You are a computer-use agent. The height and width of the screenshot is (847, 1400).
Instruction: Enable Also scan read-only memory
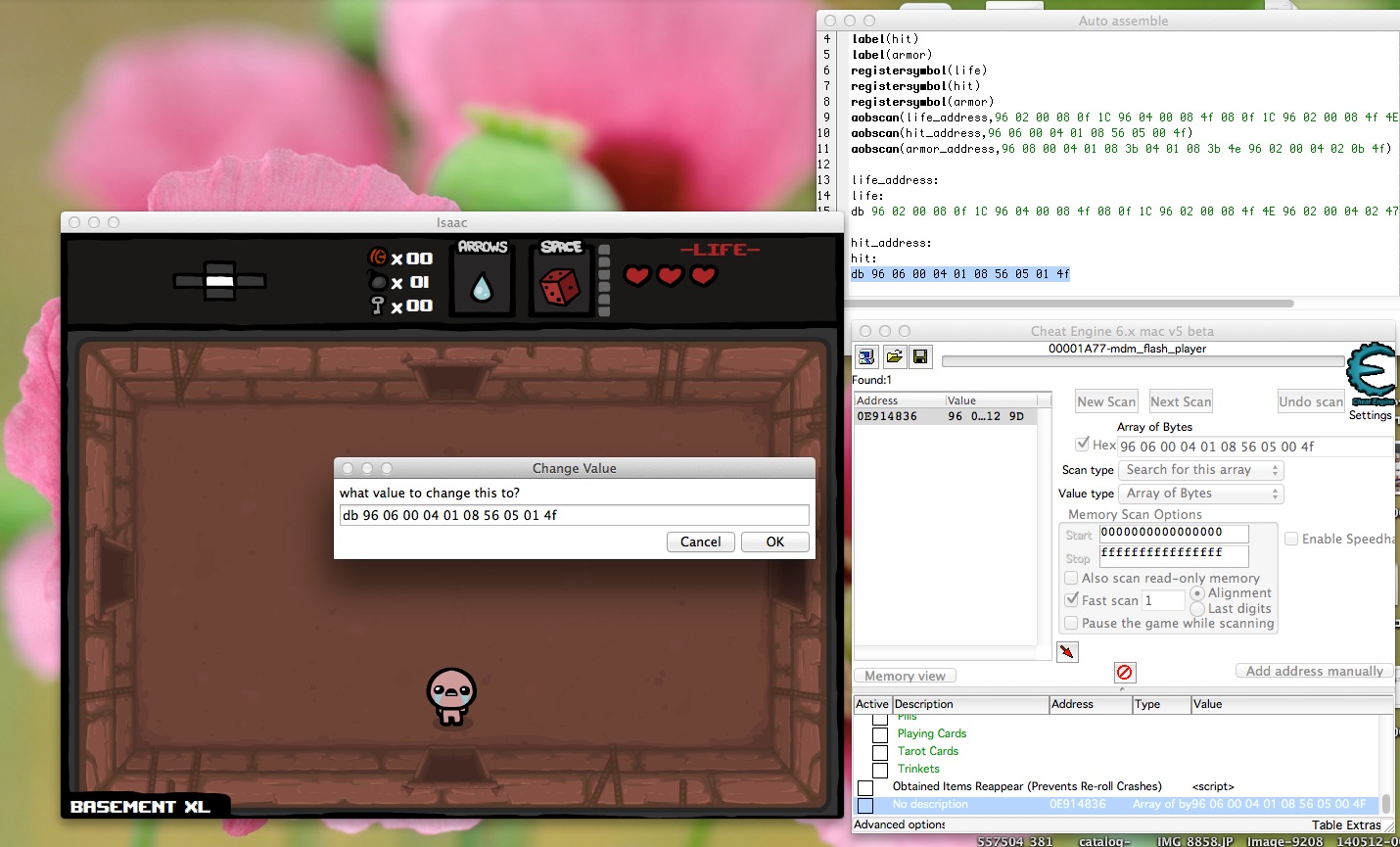tap(1071, 578)
